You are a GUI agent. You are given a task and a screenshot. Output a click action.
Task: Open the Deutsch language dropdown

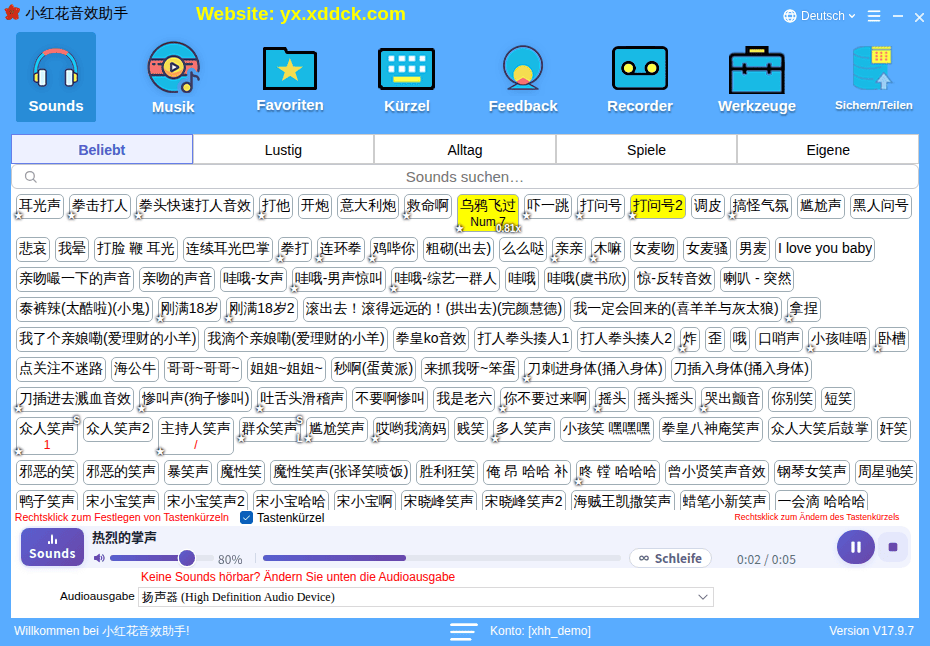point(819,16)
